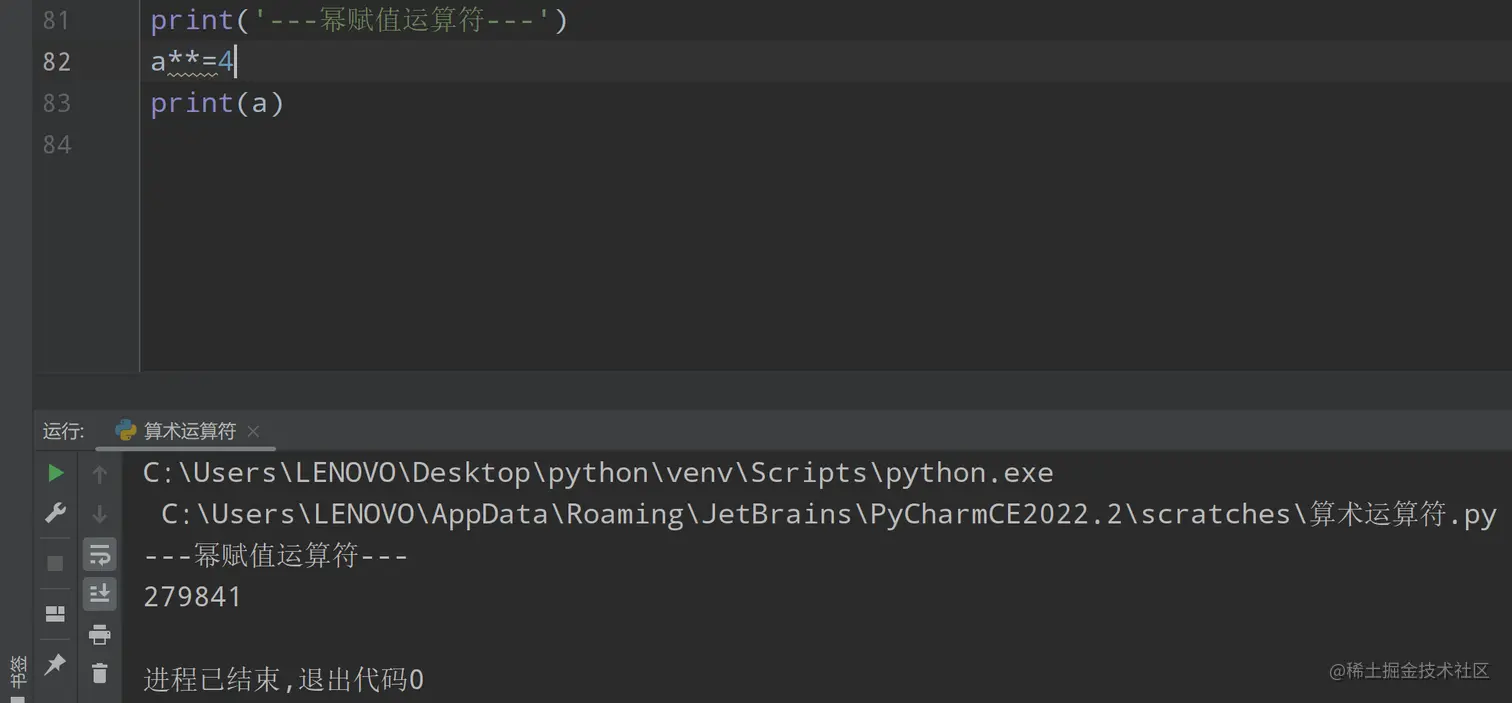Click the 算术运算符.py script path in console

coord(828,514)
